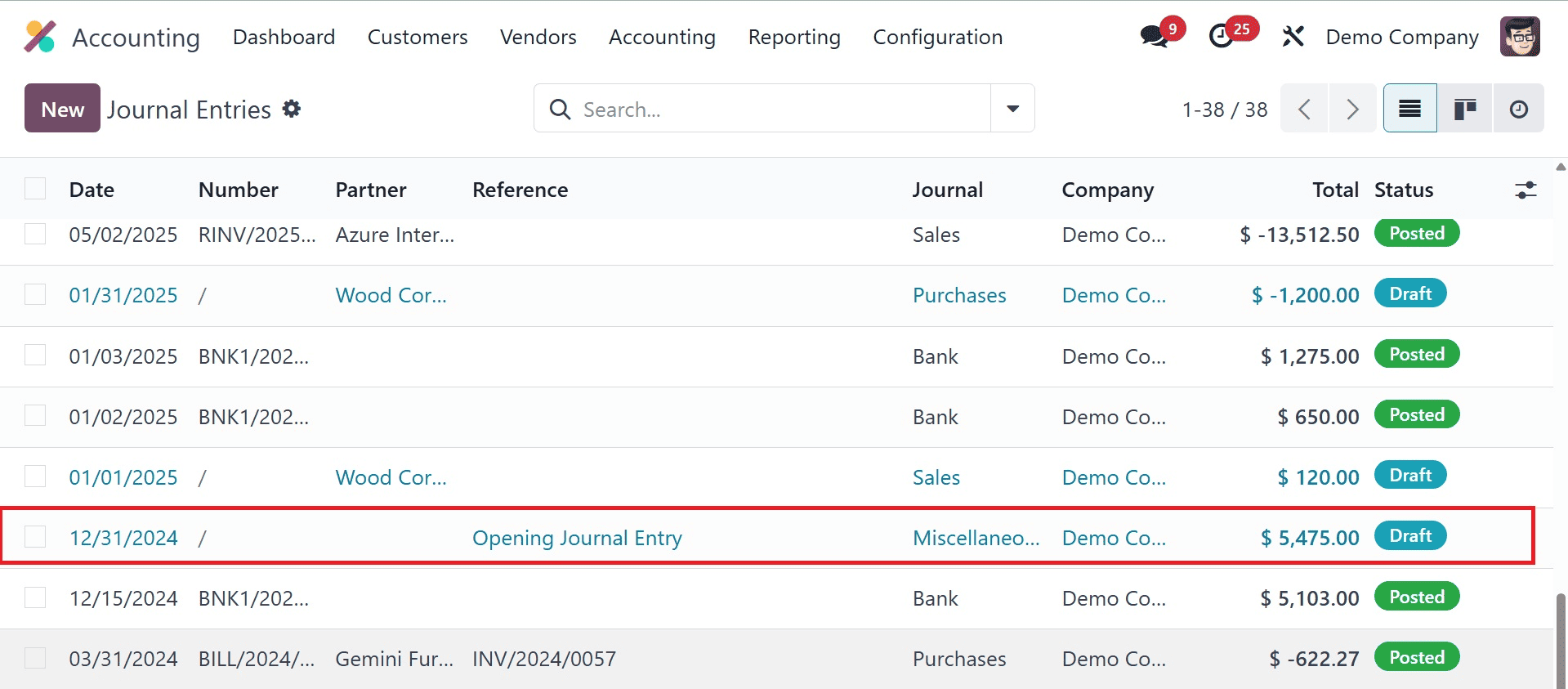
Task: Click the BILL/2024/... number cell
Action: click(257, 659)
